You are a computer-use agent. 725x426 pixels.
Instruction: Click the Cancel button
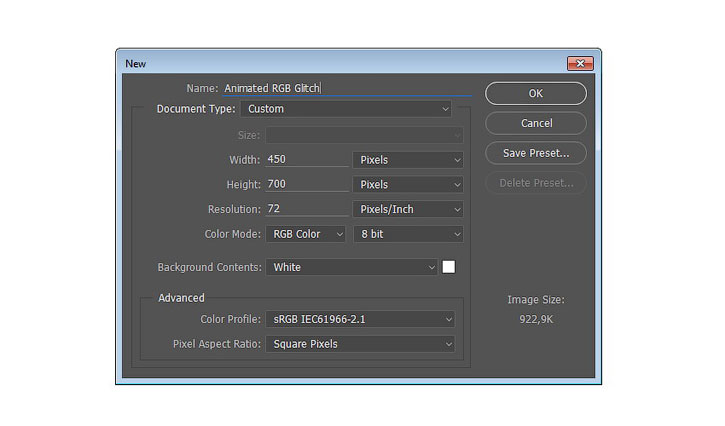click(536, 123)
